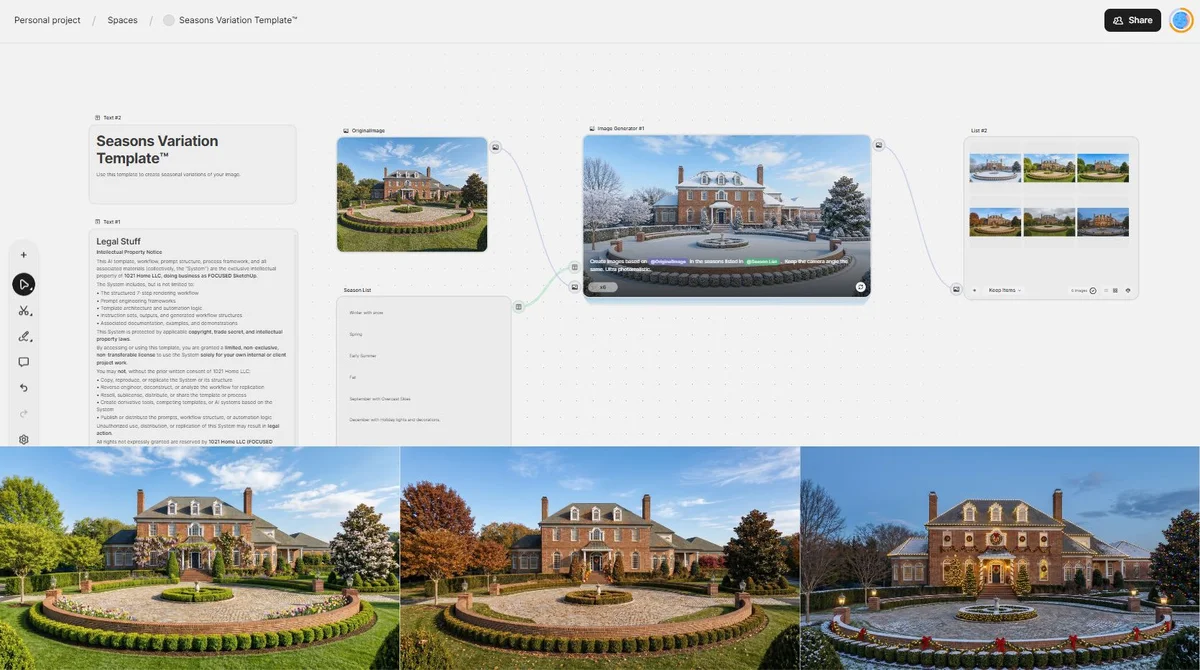Open the Comment tool
Image resolution: width=1200 pixels, height=670 pixels.
point(23,361)
